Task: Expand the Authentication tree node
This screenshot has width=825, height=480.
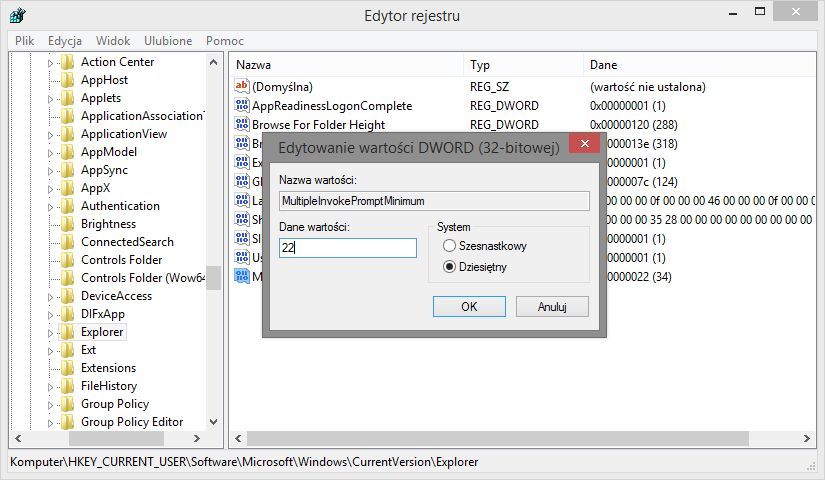Action: [x=51, y=207]
